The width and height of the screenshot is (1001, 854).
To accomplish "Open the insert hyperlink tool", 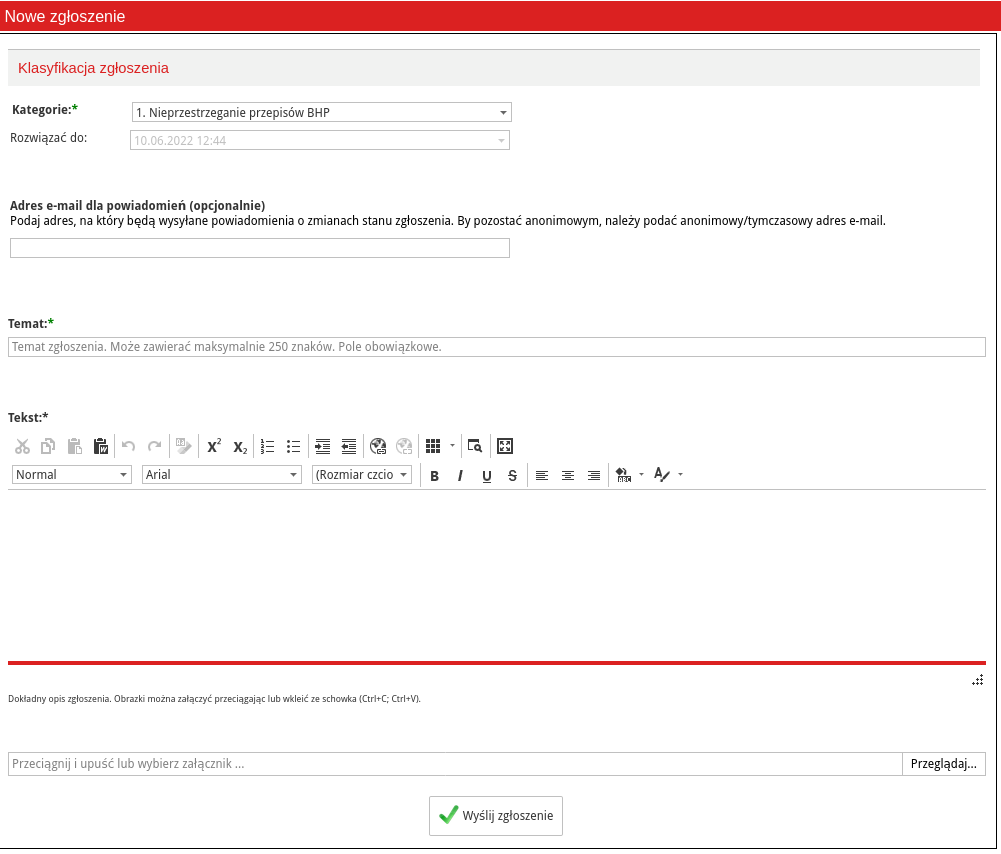I will coord(378,447).
